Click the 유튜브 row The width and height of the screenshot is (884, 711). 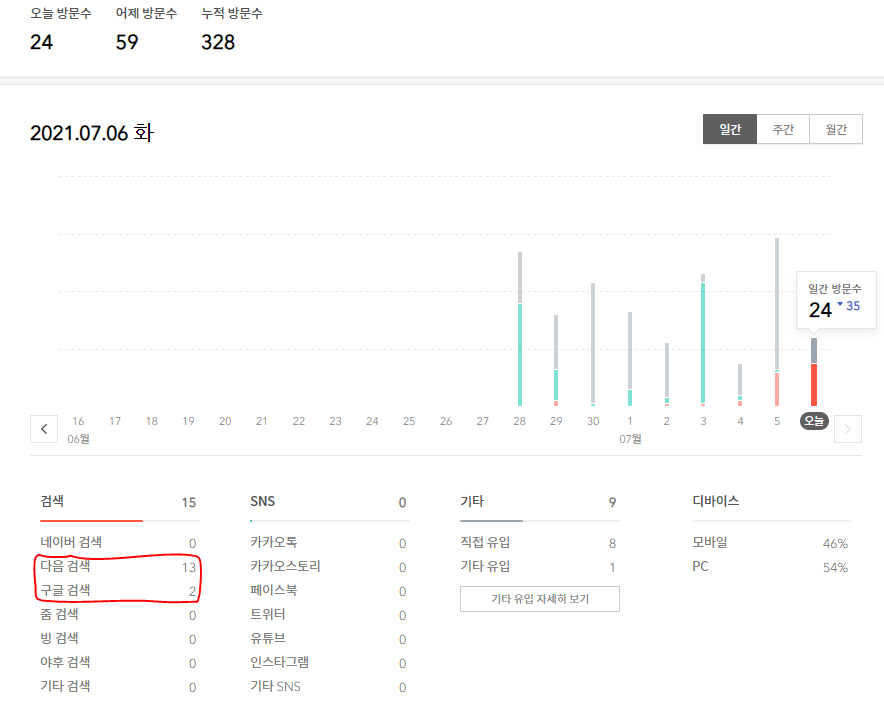(329, 638)
